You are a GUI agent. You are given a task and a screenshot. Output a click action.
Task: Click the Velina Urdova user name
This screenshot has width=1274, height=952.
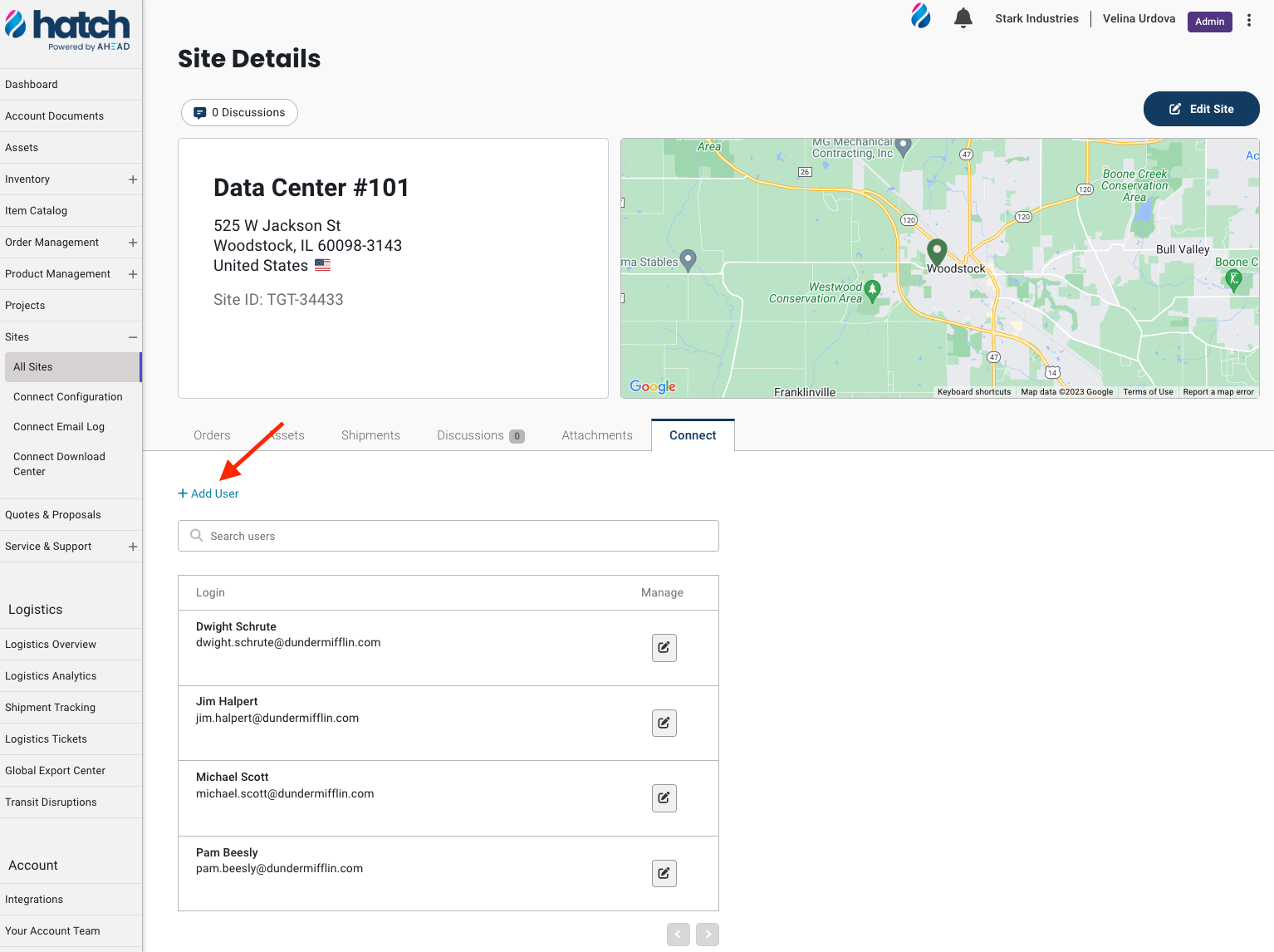coord(1139,18)
